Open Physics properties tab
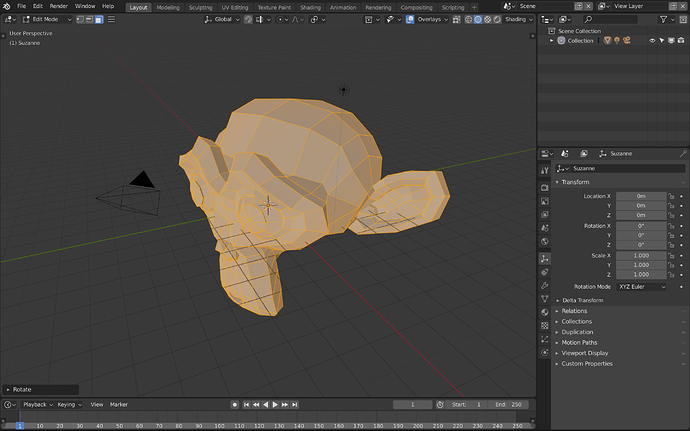The image size is (690, 431). tap(545, 353)
